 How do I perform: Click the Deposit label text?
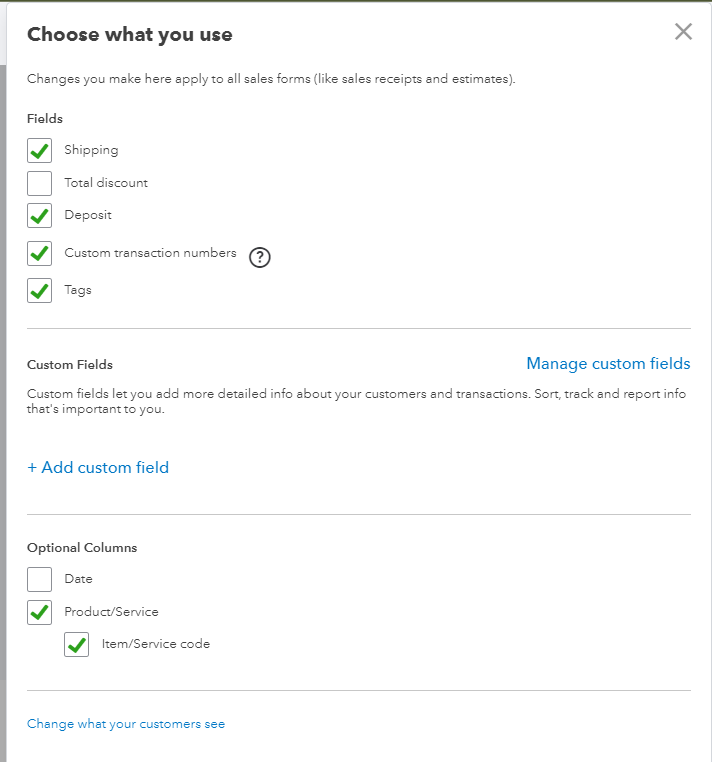coord(88,215)
